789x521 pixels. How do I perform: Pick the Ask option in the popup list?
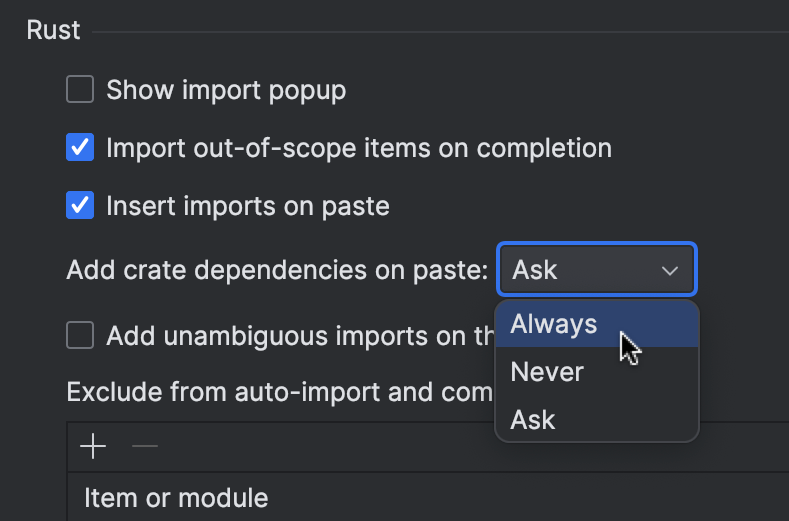(533, 420)
